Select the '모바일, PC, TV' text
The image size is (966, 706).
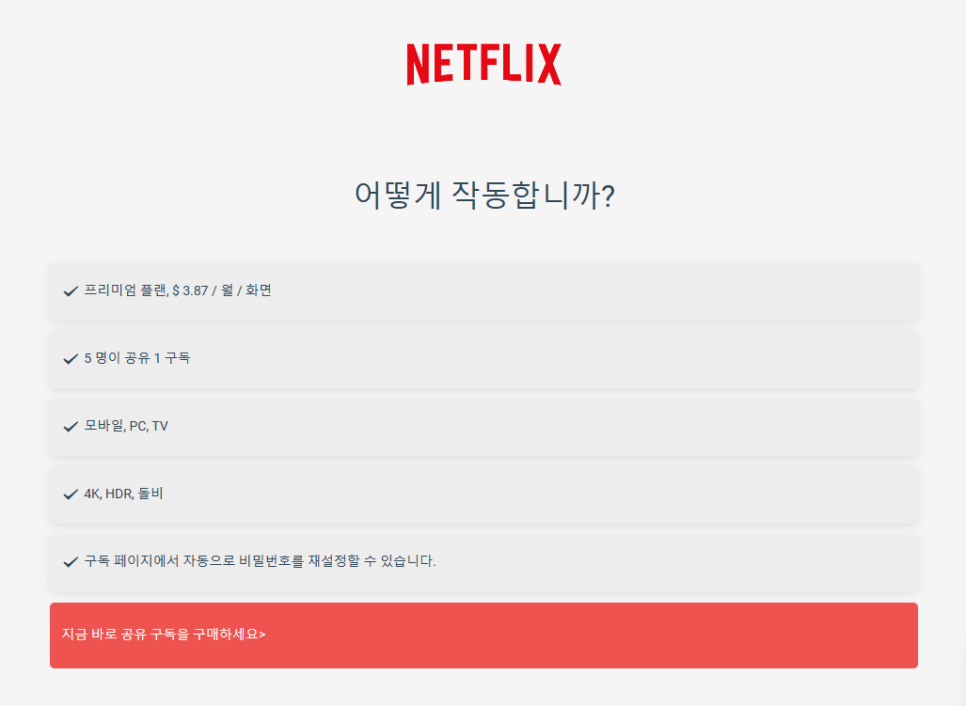[126, 426]
